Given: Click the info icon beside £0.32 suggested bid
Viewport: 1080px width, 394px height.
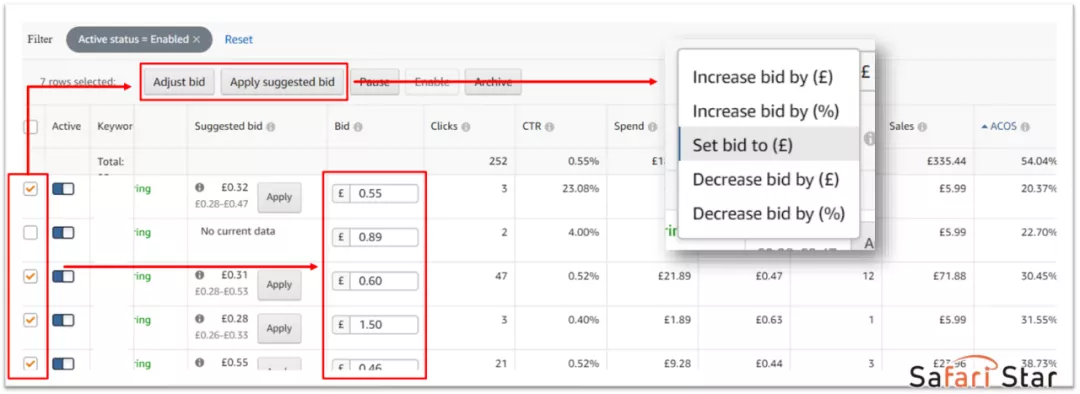Looking at the screenshot, I should [199, 187].
